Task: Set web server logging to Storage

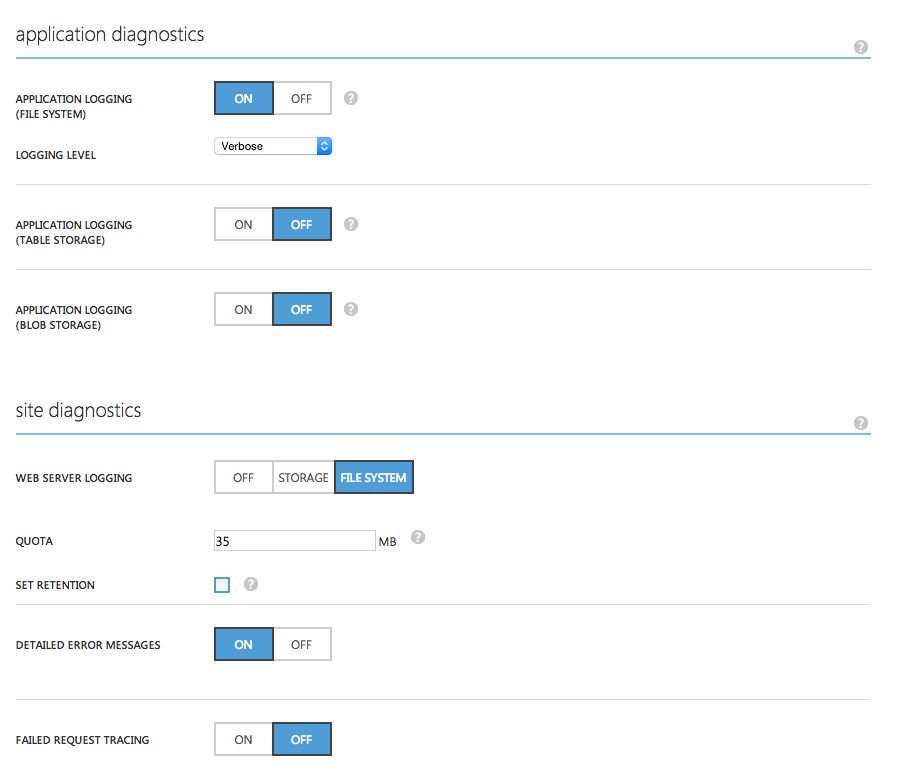Action: point(303,478)
